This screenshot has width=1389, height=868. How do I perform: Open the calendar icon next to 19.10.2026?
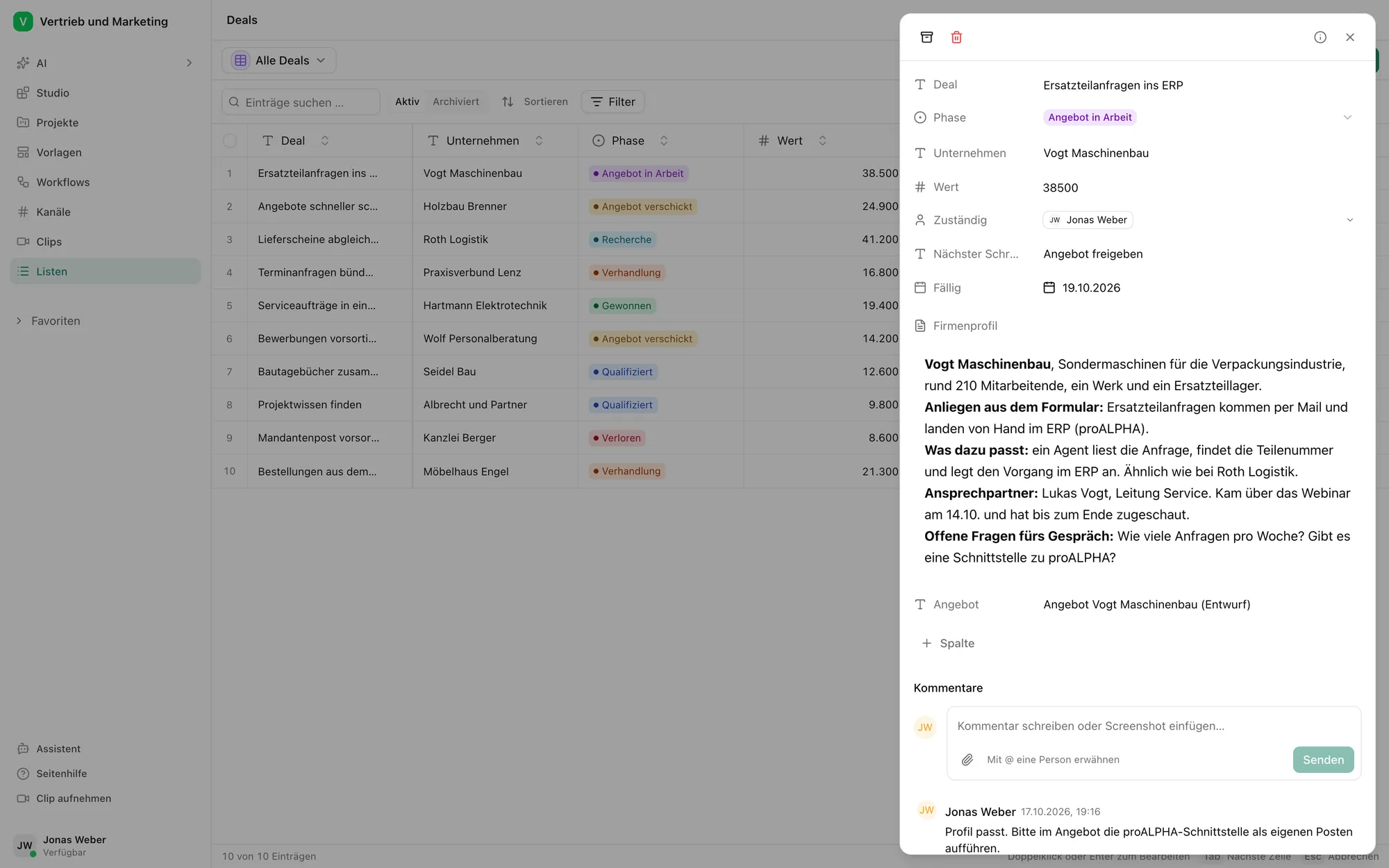click(x=1049, y=287)
